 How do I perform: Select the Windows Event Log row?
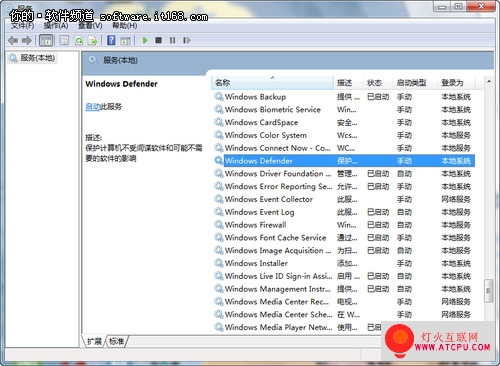[344, 212]
